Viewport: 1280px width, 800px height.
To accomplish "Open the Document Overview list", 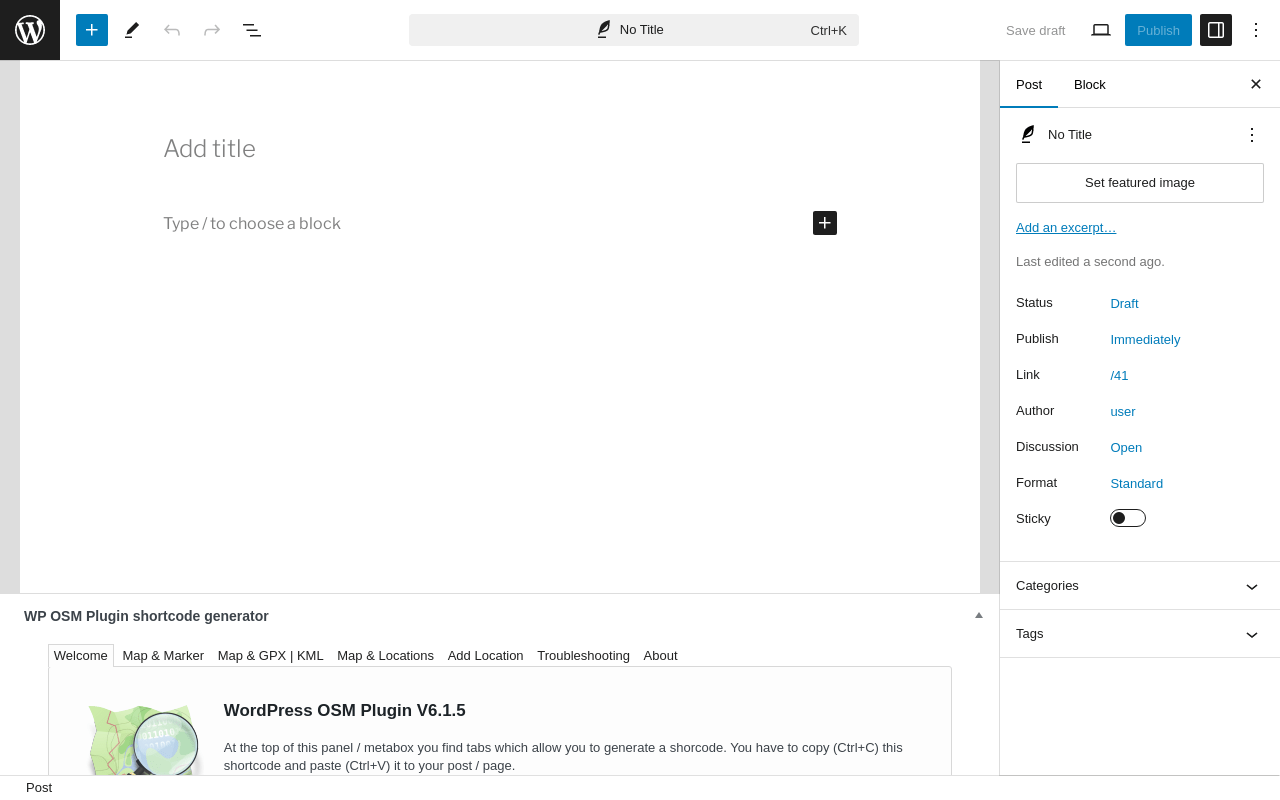I will (x=252, y=30).
